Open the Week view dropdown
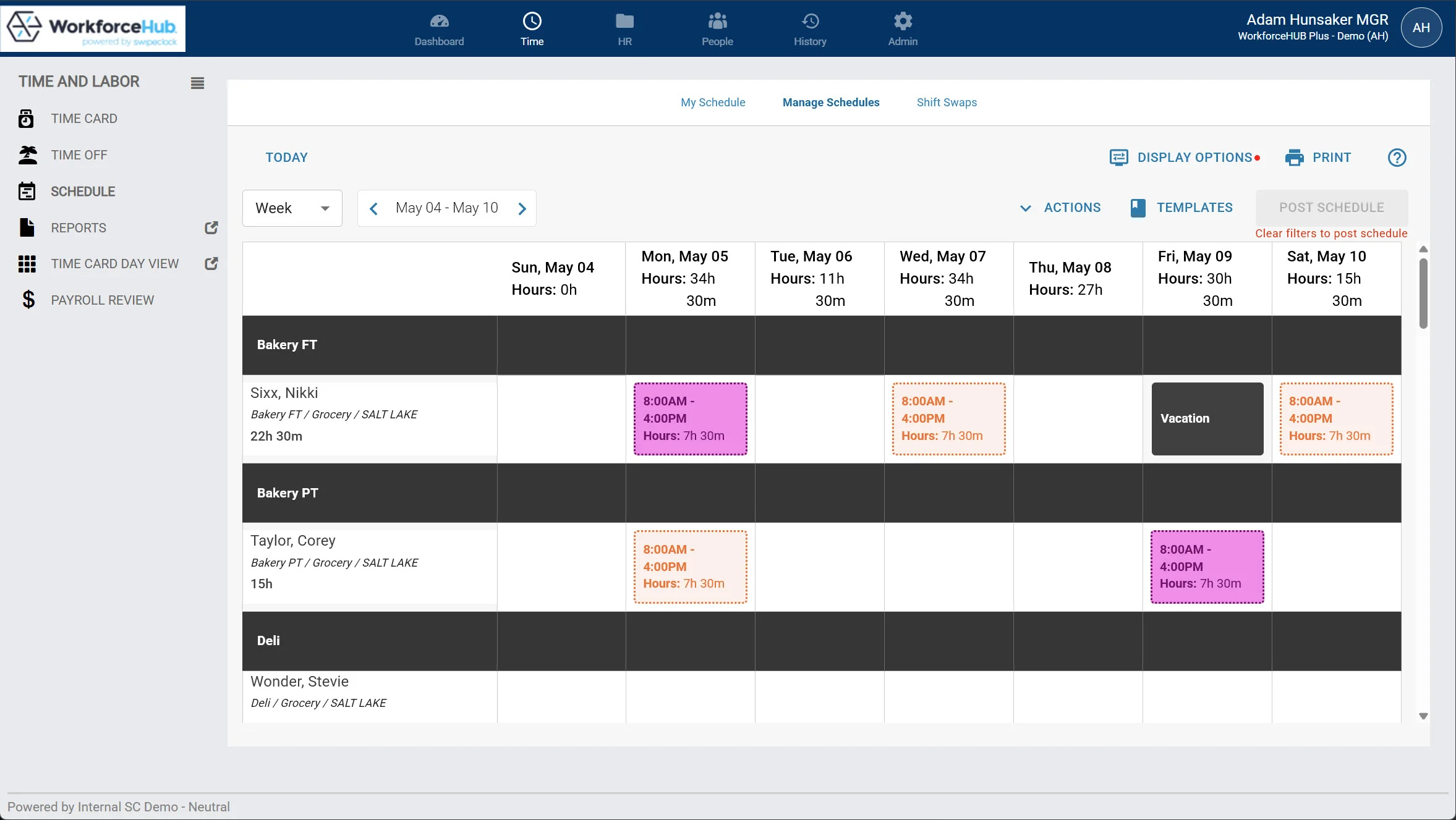 tap(292, 208)
